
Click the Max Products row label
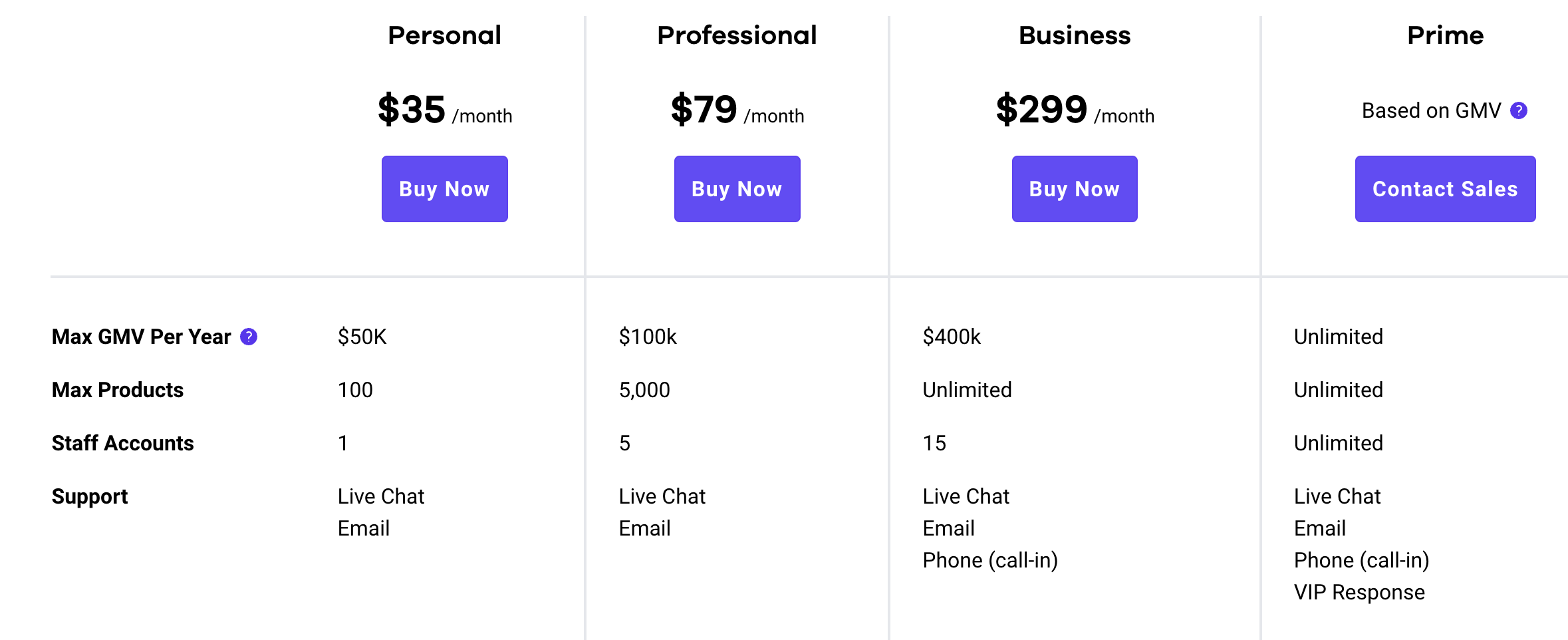point(118,390)
